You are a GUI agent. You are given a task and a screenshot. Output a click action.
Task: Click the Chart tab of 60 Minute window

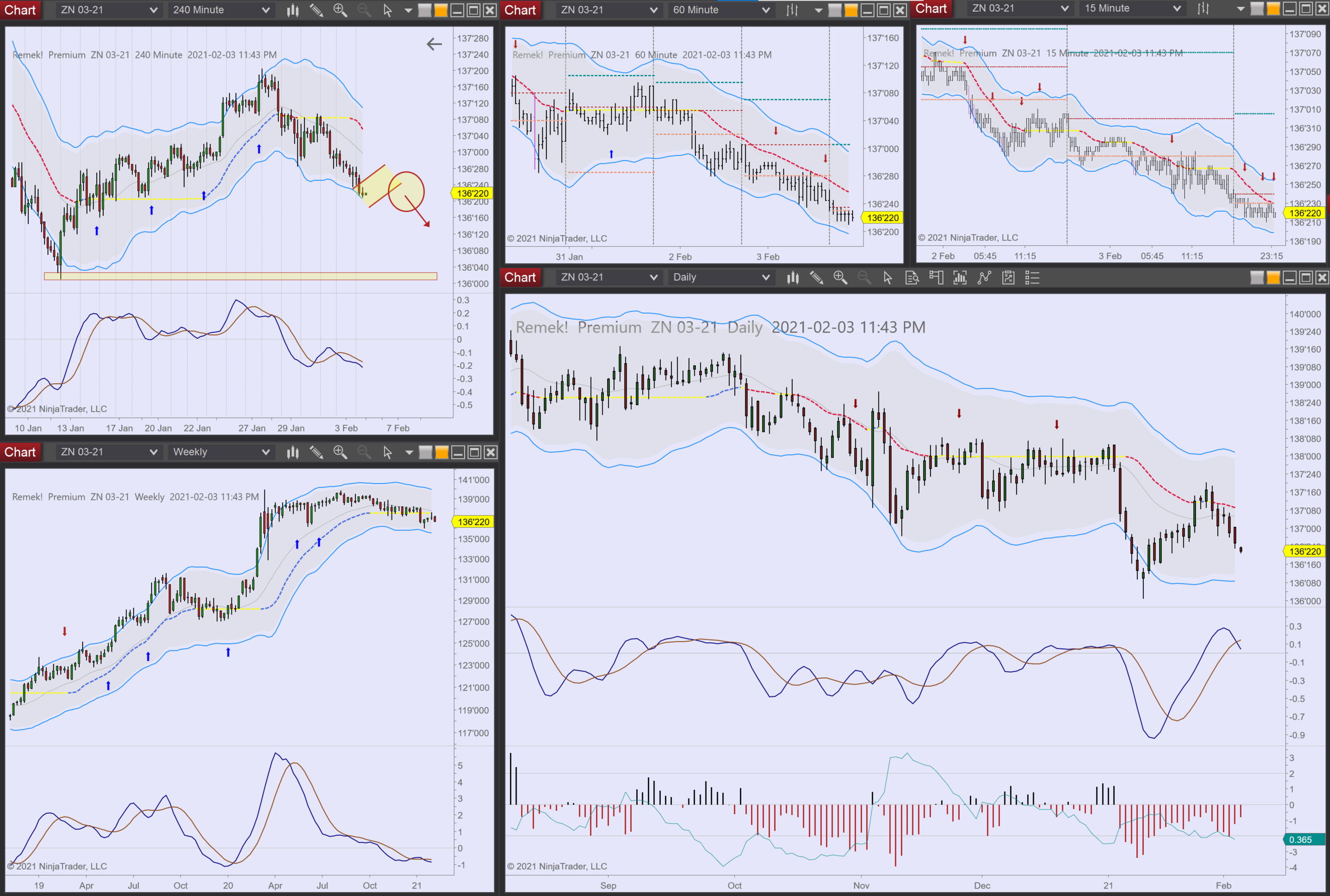(520, 10)
